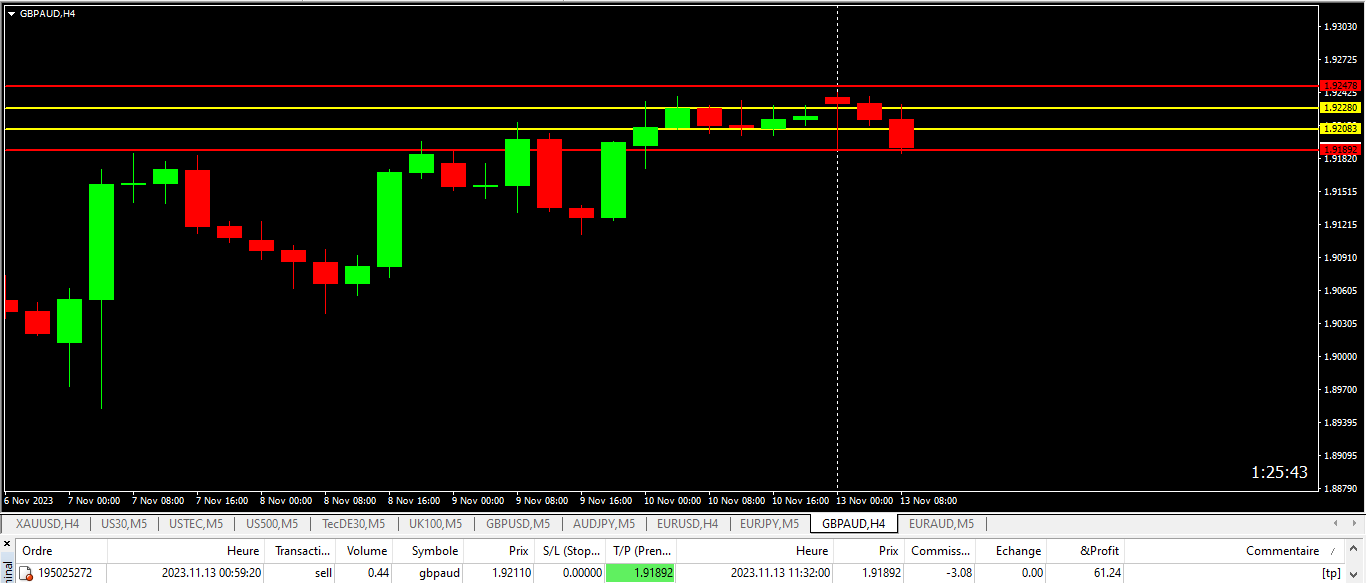Click the sell order icon for 195025272
The height and width of the screenshot is (583, 1366).
point(27,574)
